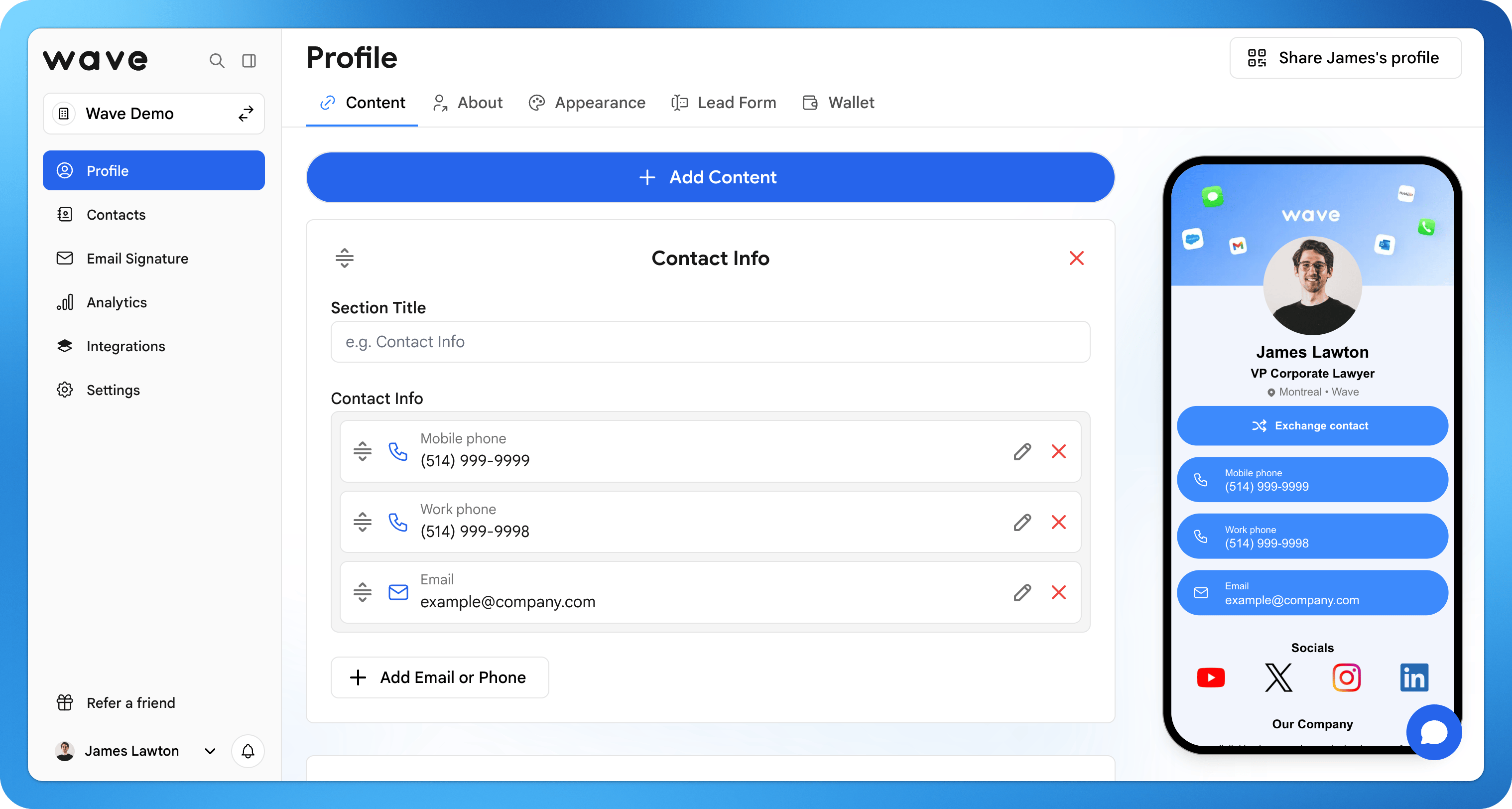Click the Salesforce icon in preview header

pos(1192,239)
